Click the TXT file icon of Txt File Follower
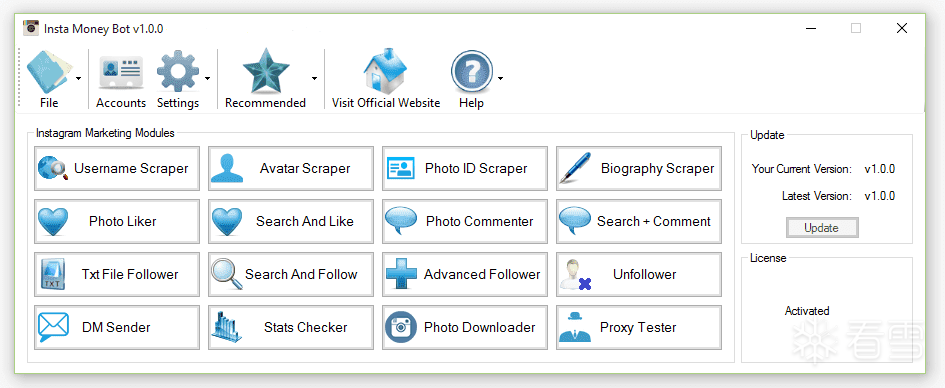 (x=53, y=275)
